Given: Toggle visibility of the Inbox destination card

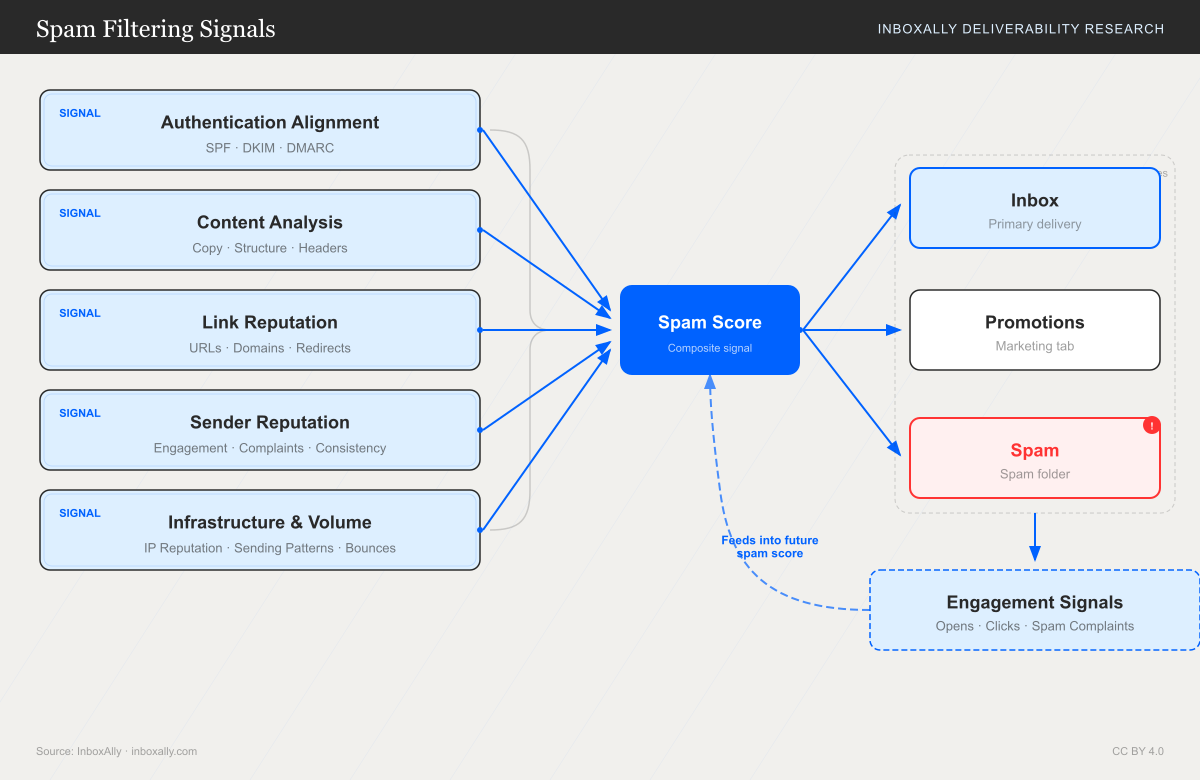Looking at the screenshot, I should (1034, 208).
